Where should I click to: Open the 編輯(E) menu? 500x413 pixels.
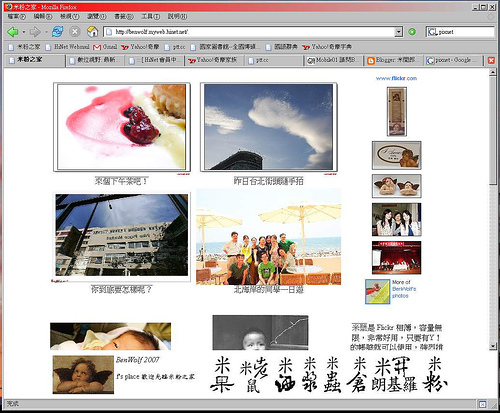pos(43,16)
